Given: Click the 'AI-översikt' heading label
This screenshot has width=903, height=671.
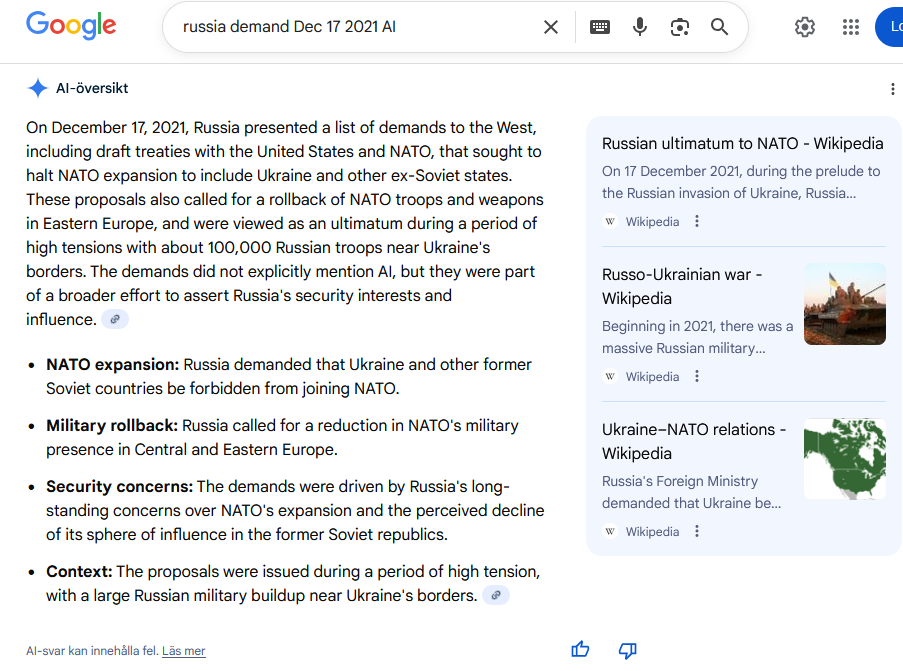Looking at the screenshot, I should click(x=92, y=88).
